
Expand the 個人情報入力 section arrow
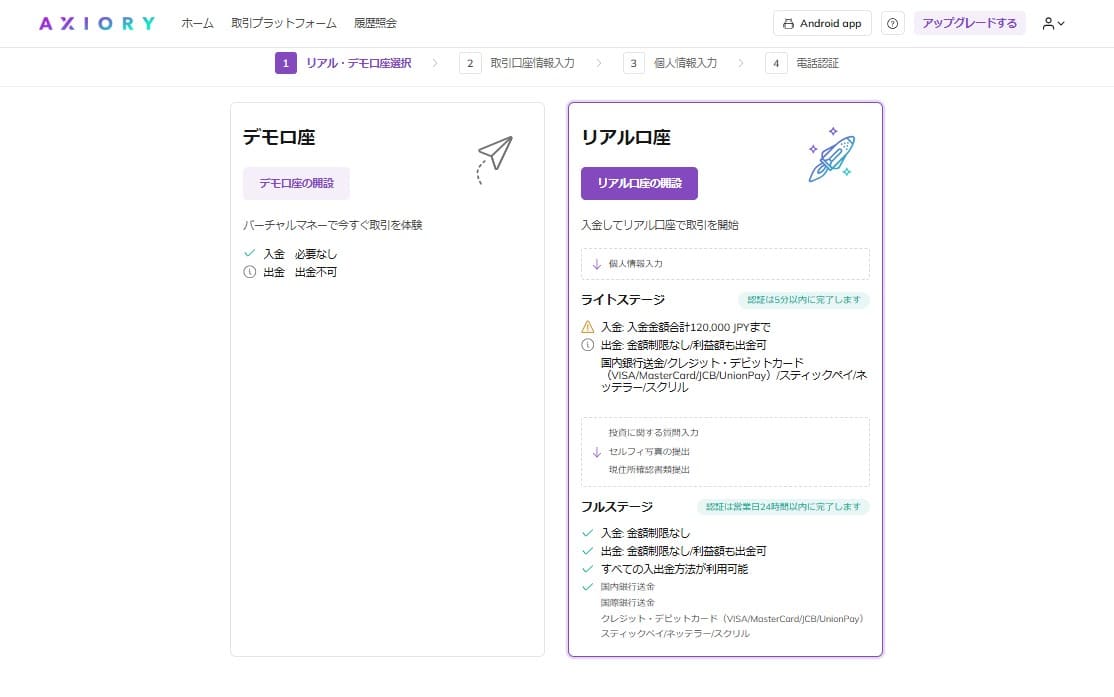[596, 263]
